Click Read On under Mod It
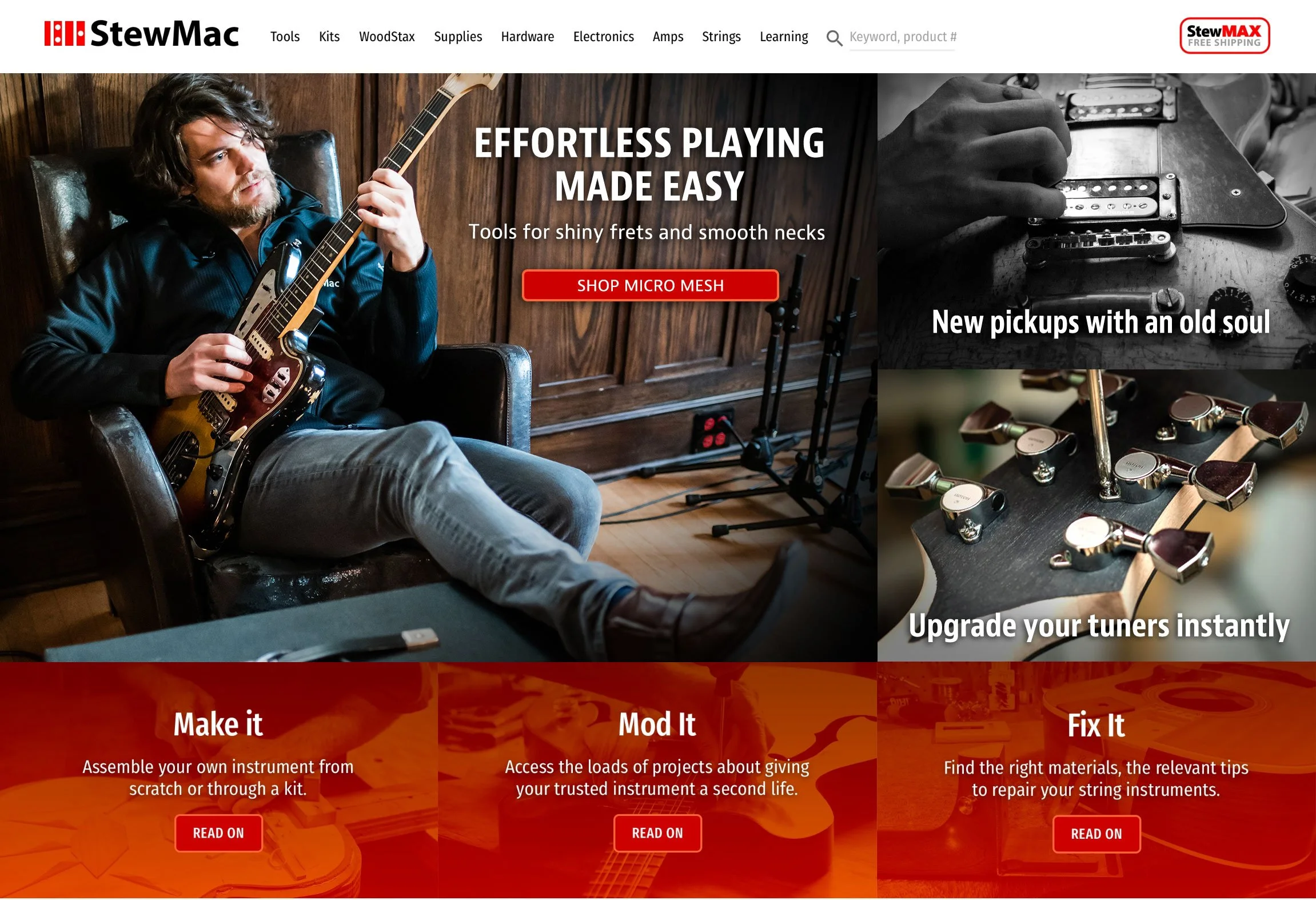Viewport: 1316px width, 900px height. [657, 833]
